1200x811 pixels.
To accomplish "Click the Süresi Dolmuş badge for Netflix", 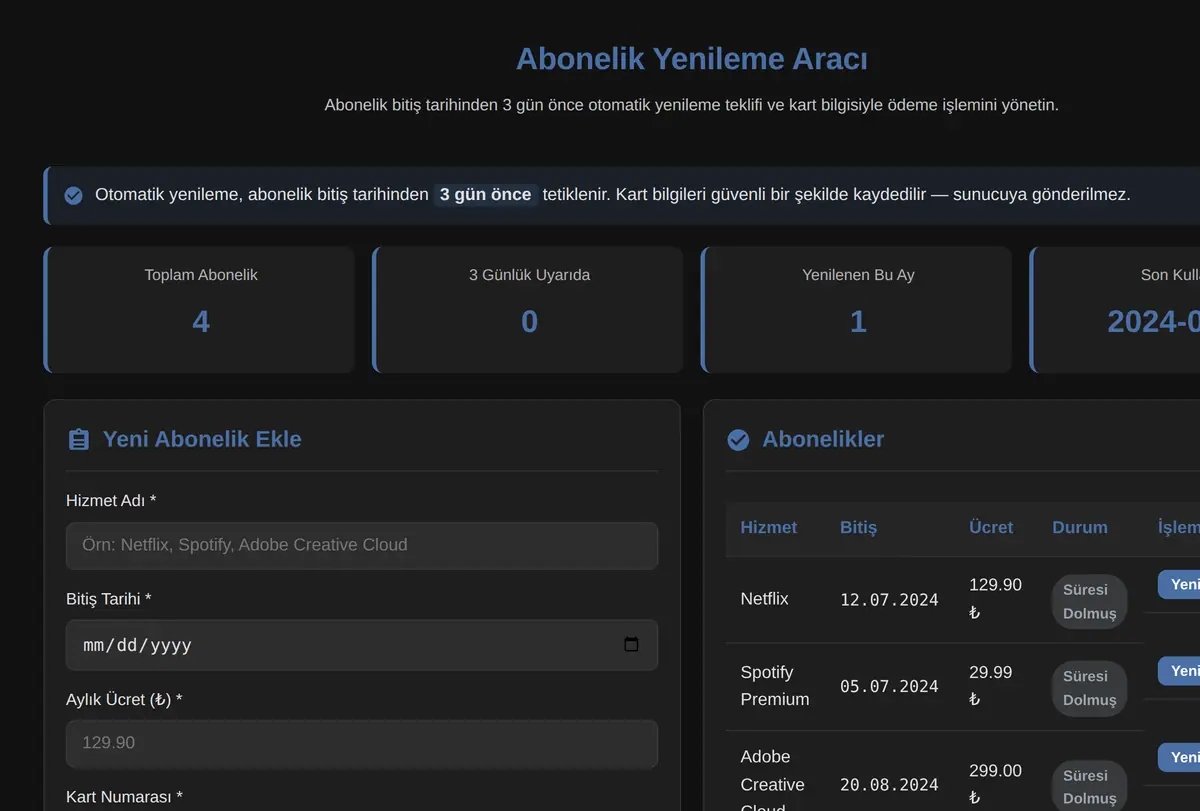I will pos(1089,602).
